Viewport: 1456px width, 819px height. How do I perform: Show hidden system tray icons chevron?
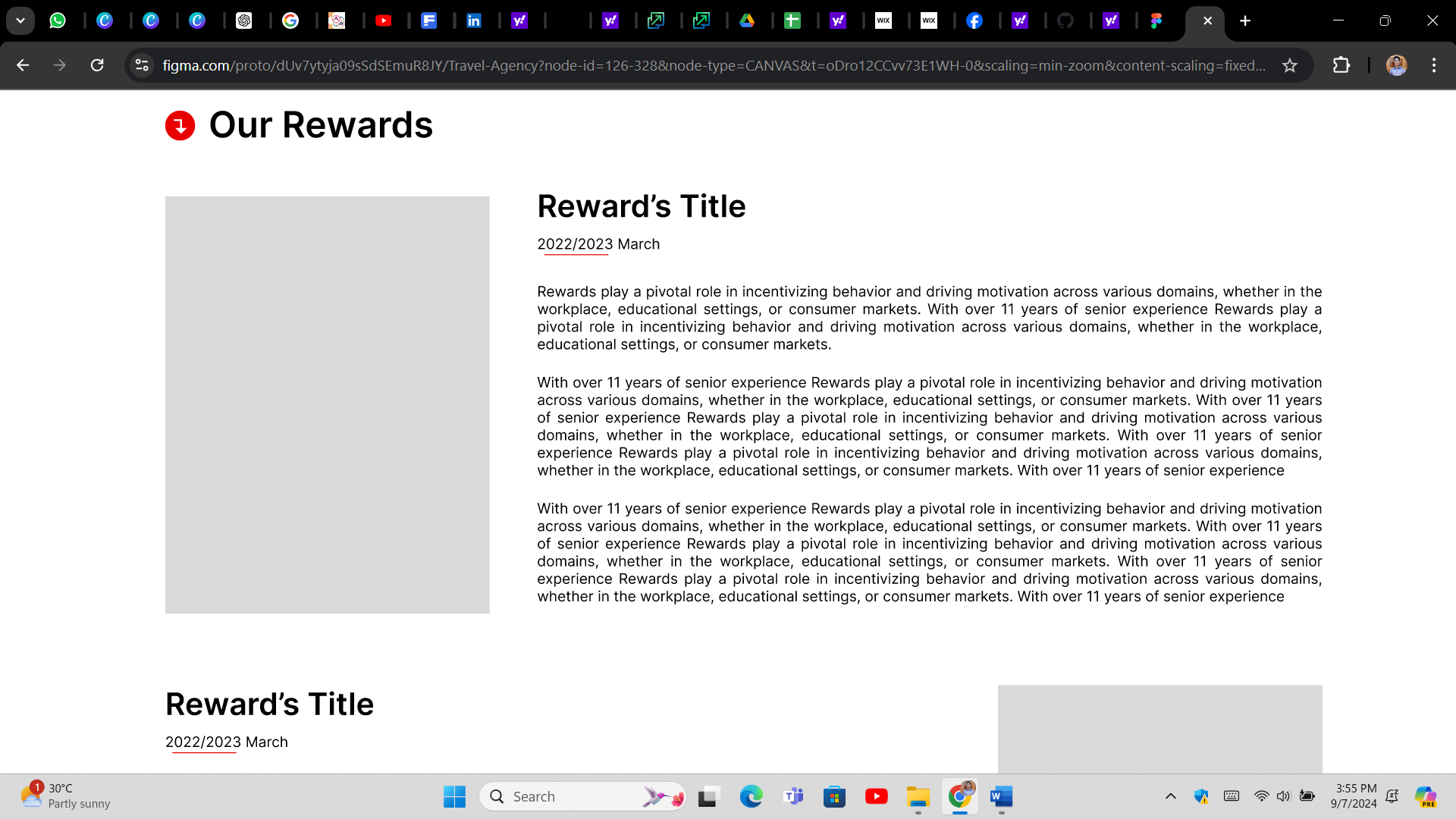[x=1170, y=796]
